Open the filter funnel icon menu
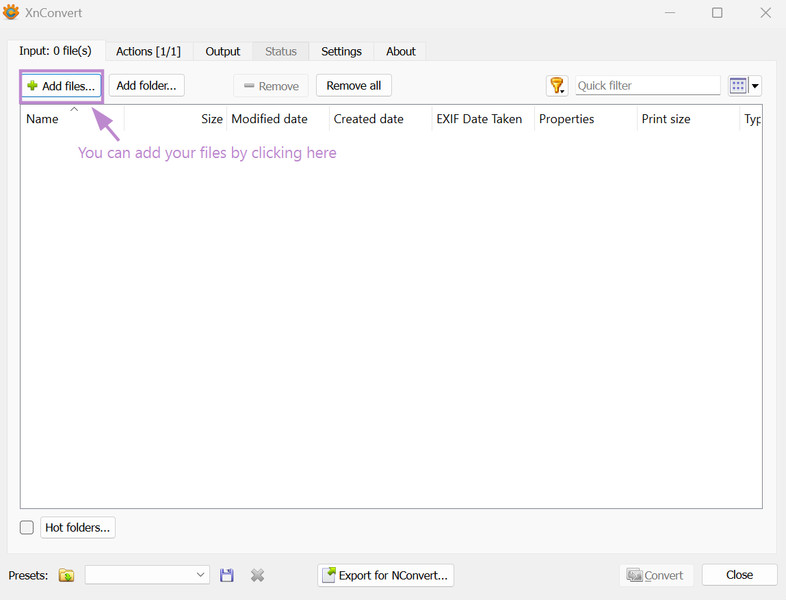The width and height of the screenshot is (786, 600). [557, 86]
